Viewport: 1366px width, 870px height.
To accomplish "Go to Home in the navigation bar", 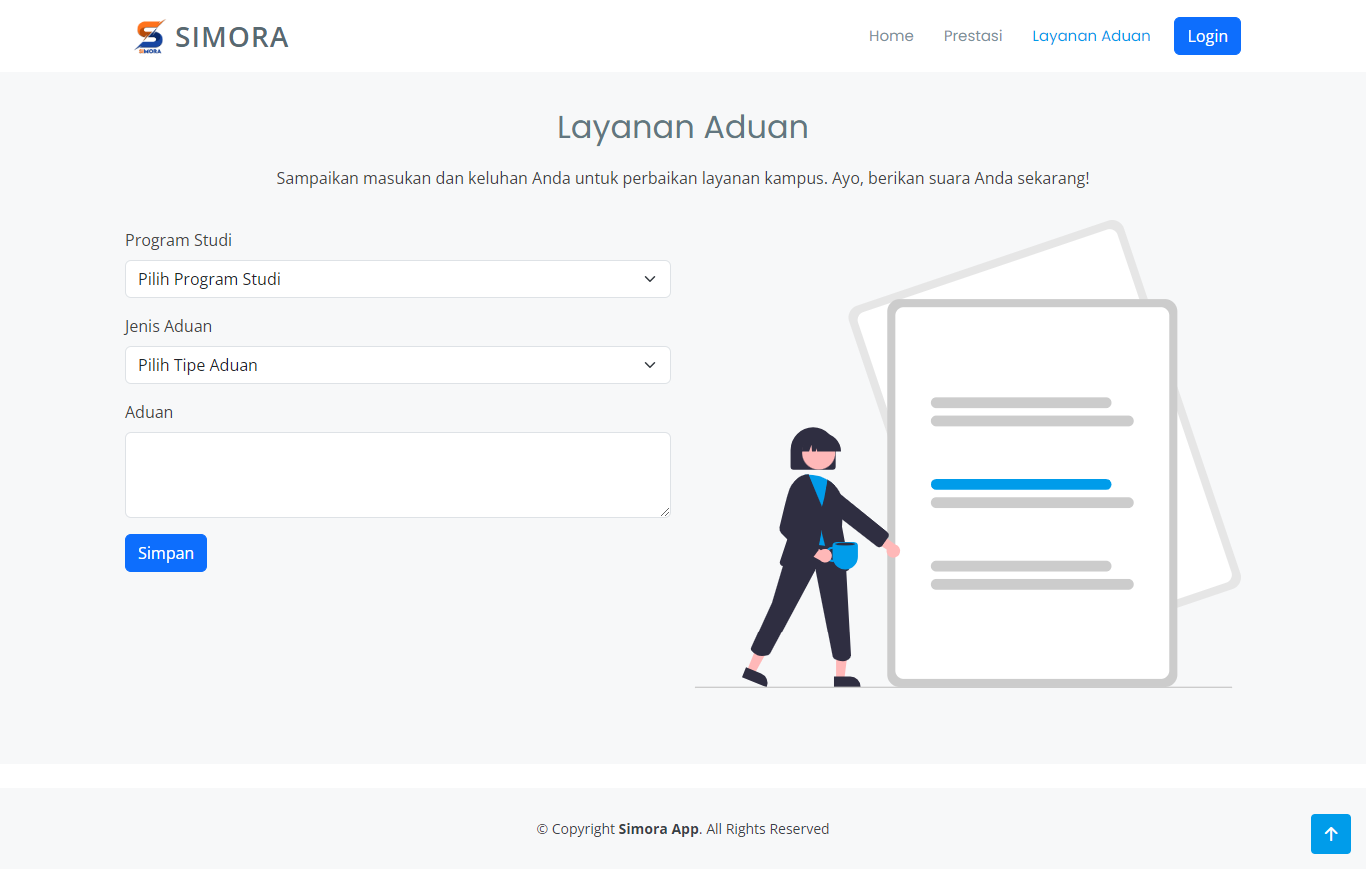I will (x=891, y=36).
